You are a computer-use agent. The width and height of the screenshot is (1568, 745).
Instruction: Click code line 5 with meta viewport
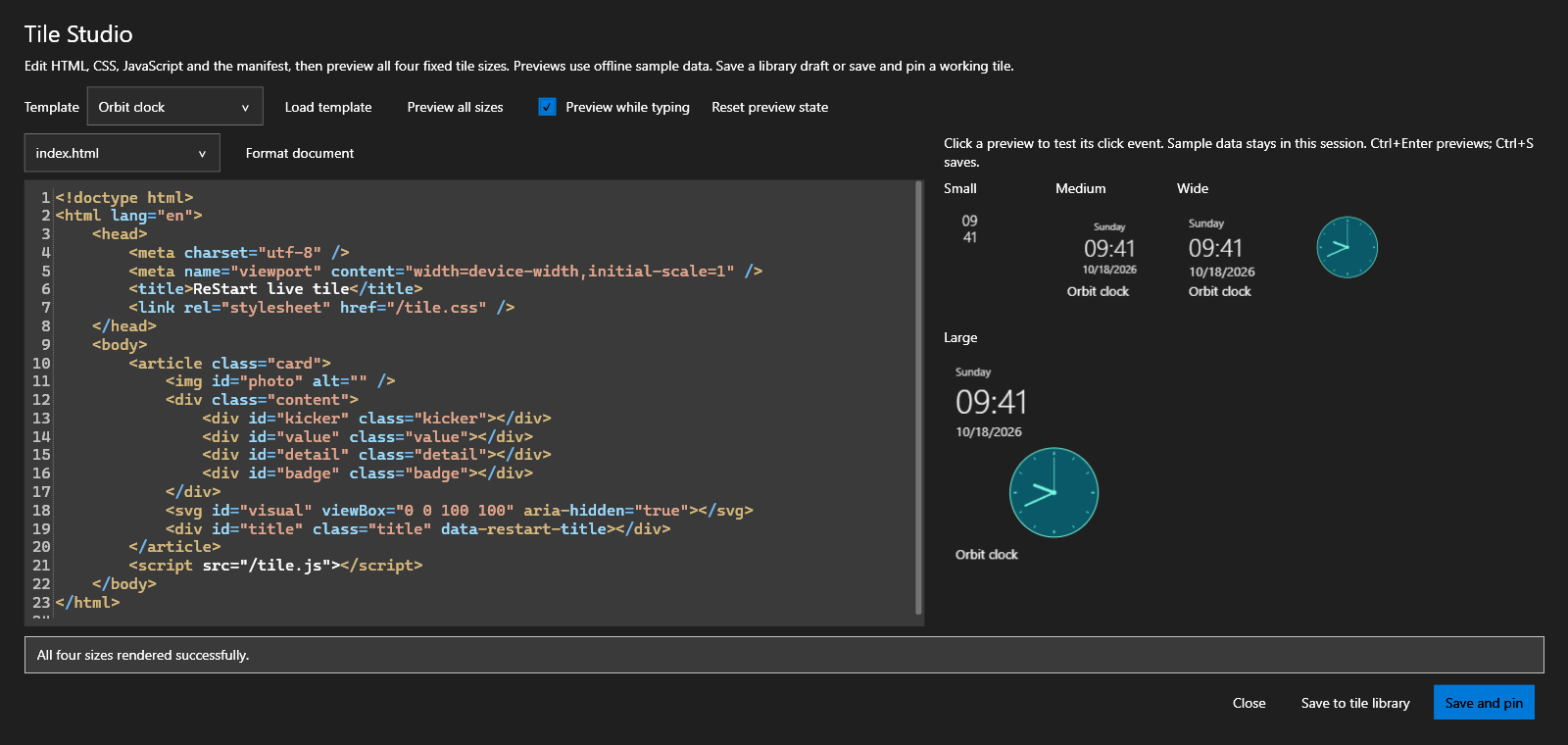[x=445, y=271]
